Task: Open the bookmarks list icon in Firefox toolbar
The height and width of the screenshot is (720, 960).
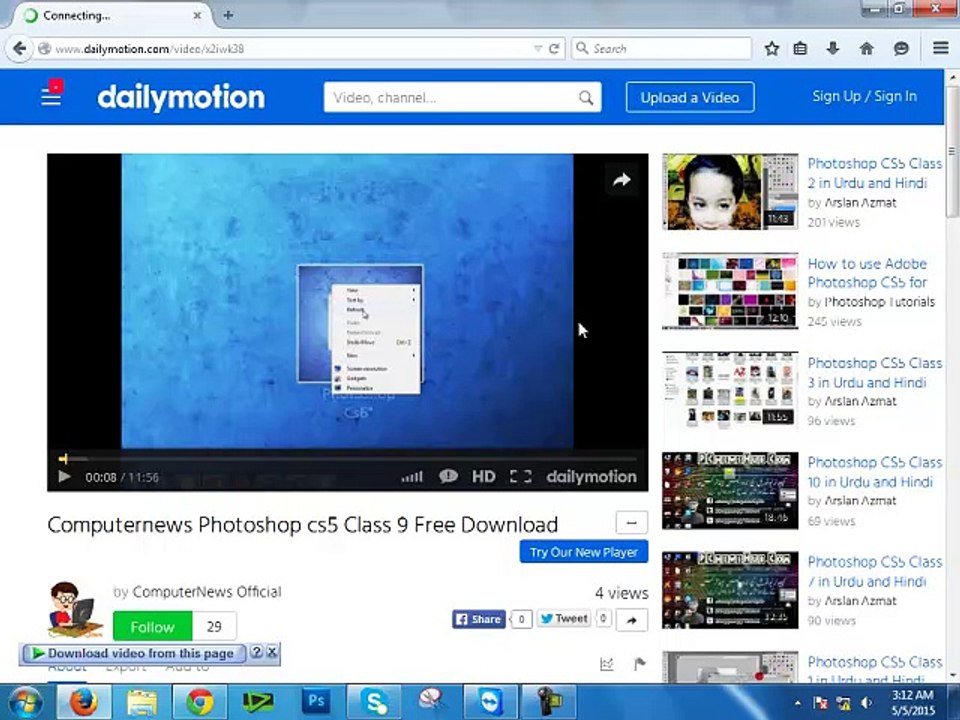Action: [x=800, y=48]
